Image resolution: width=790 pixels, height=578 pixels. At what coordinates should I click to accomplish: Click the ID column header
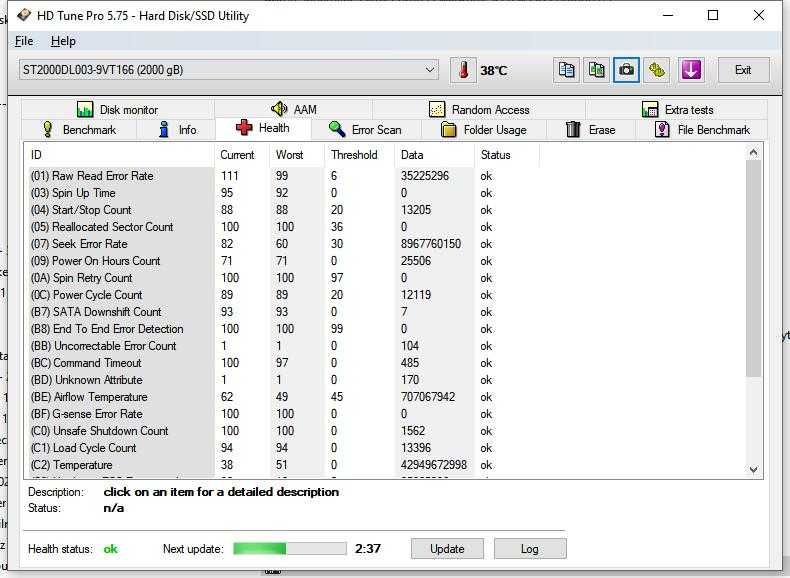click(120, 155)
